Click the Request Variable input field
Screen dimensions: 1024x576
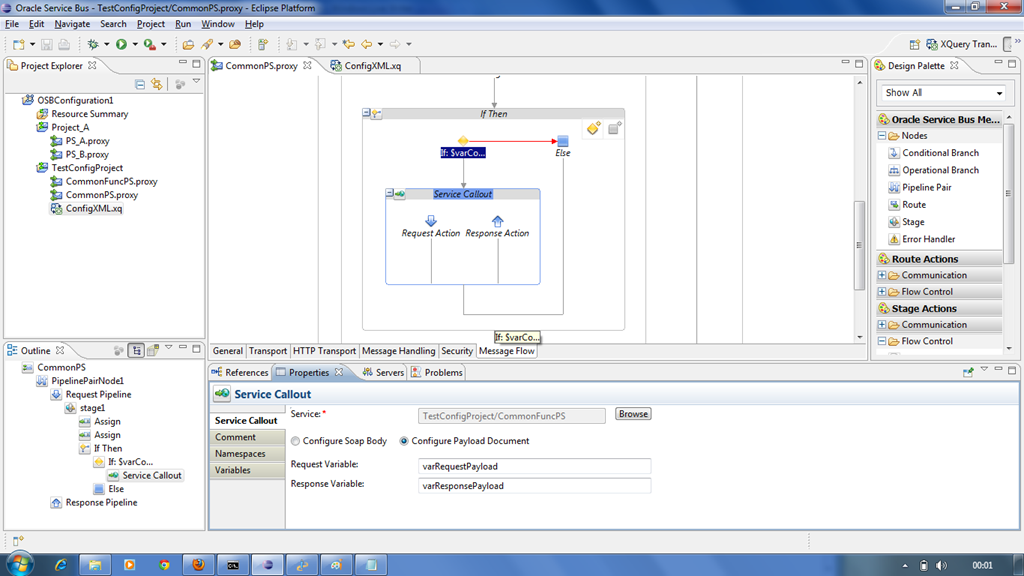click(534, 466)
